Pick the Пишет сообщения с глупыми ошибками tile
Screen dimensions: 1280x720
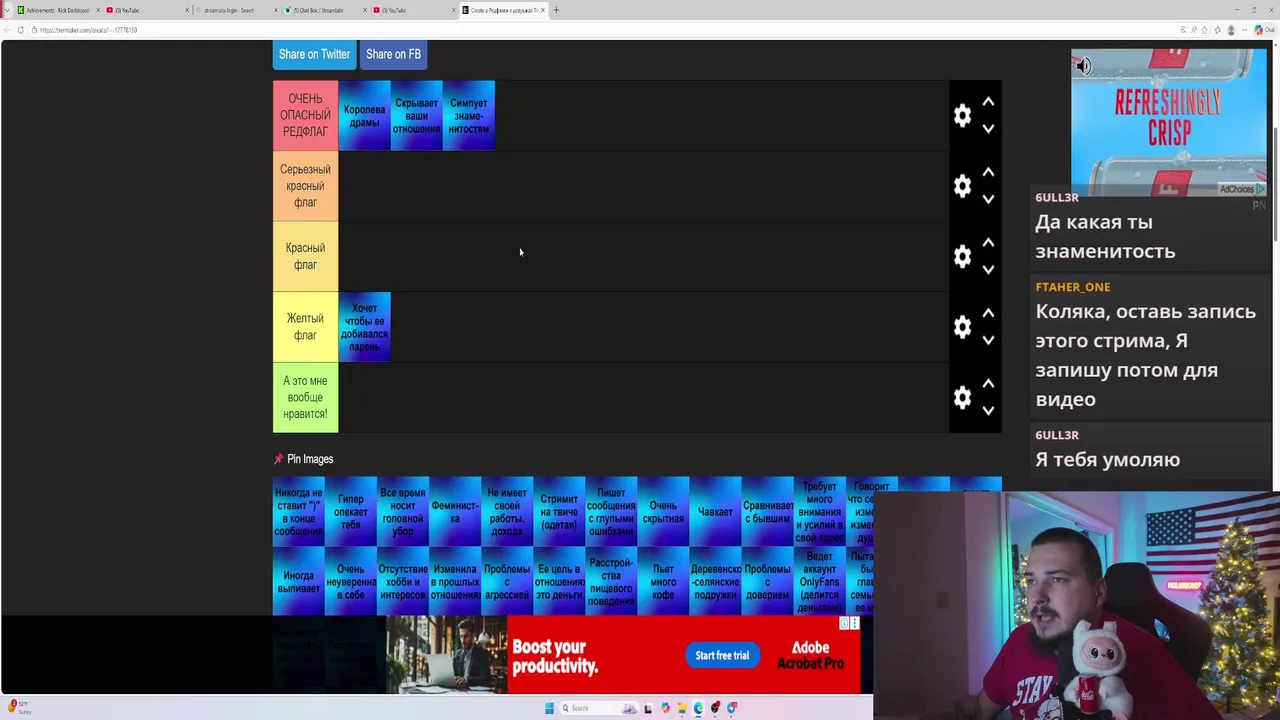(x=611, y=512)
